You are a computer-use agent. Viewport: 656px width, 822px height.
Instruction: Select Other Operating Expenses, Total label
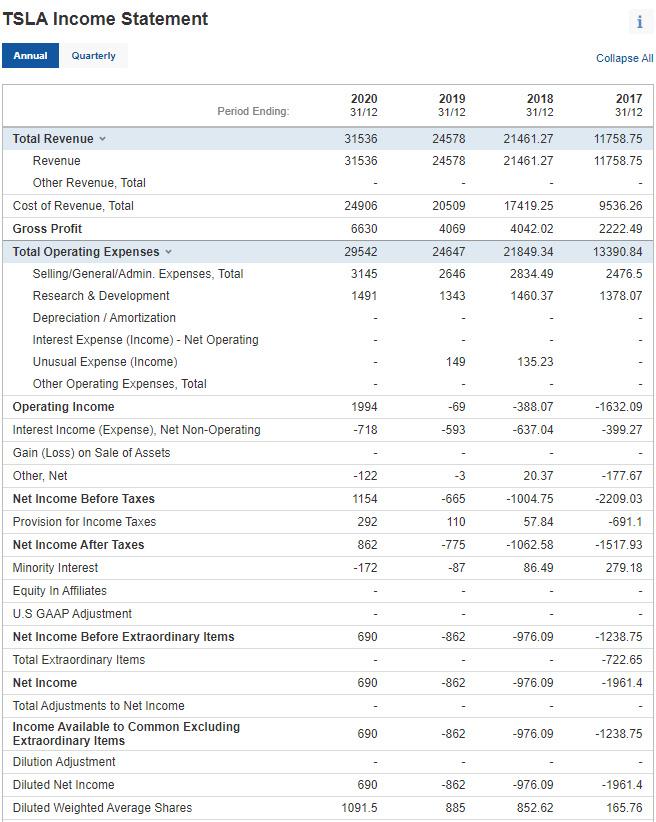click(x=120, y=384)
